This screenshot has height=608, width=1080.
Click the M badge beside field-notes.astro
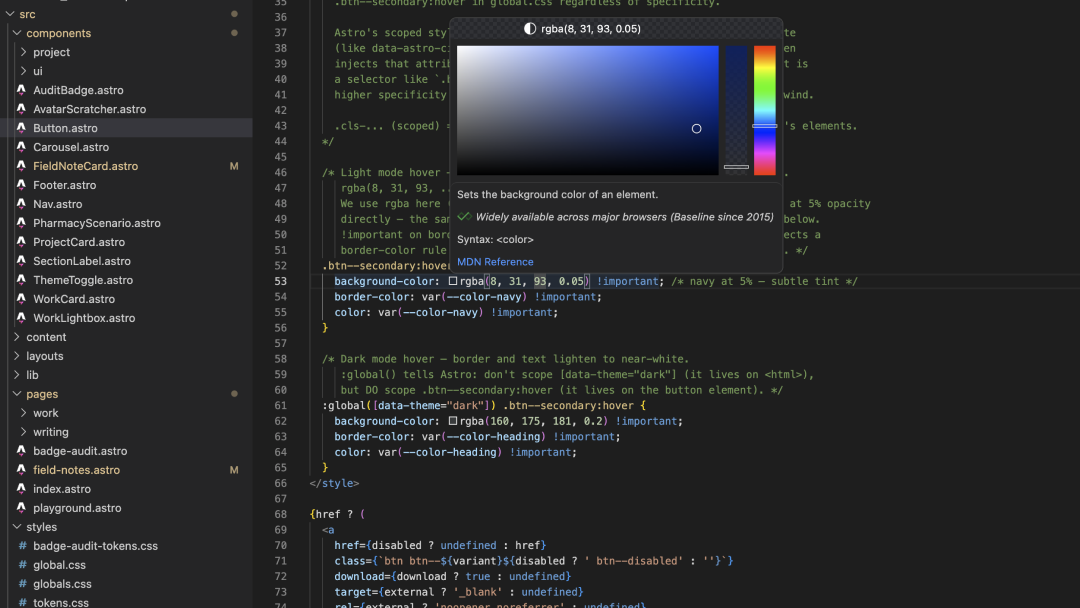point(234,470)
